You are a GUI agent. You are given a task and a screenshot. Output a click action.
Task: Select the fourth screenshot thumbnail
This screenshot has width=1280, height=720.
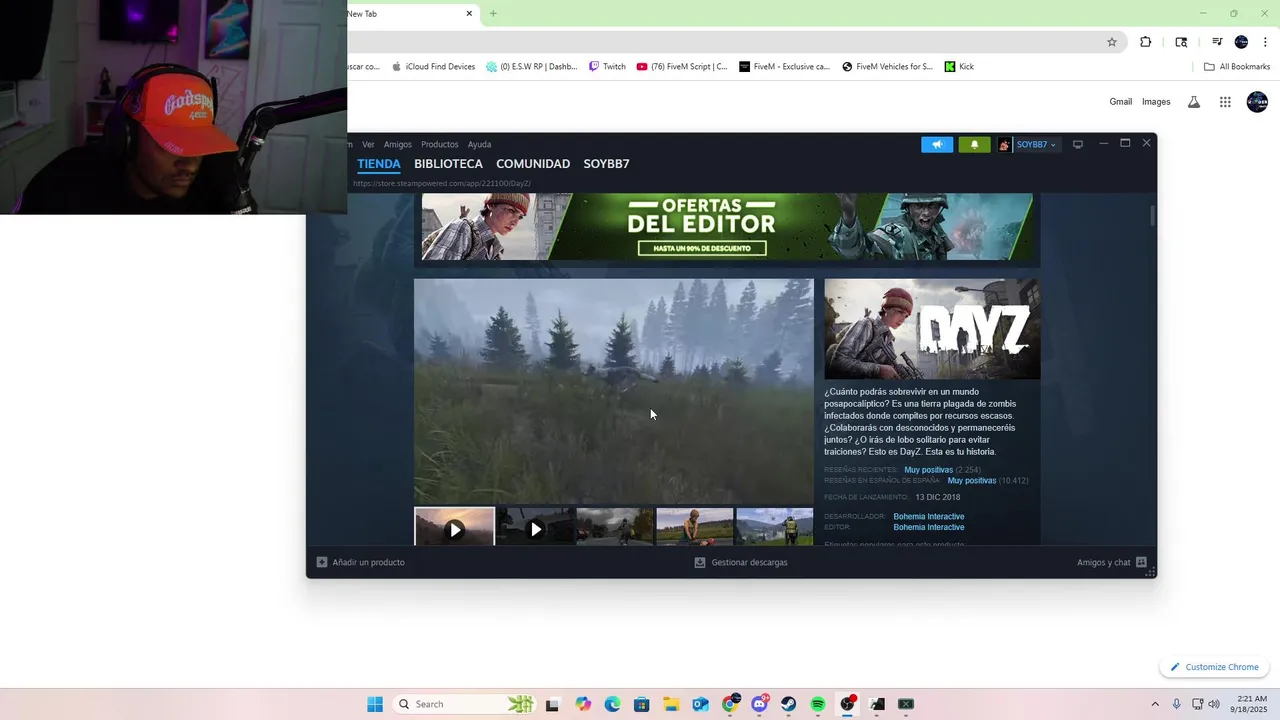tap(695, 527)
